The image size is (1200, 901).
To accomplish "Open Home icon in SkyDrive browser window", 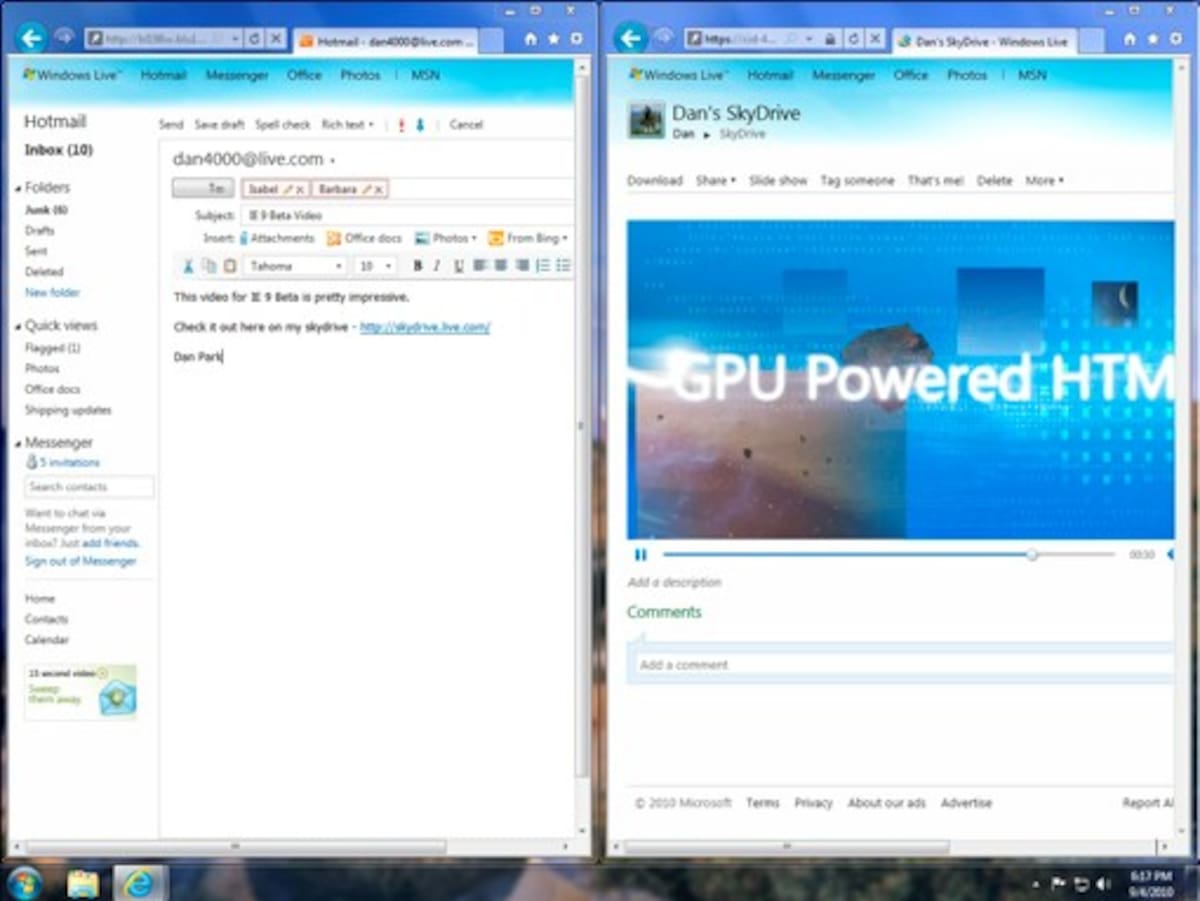I will [x=1129, y=39].
